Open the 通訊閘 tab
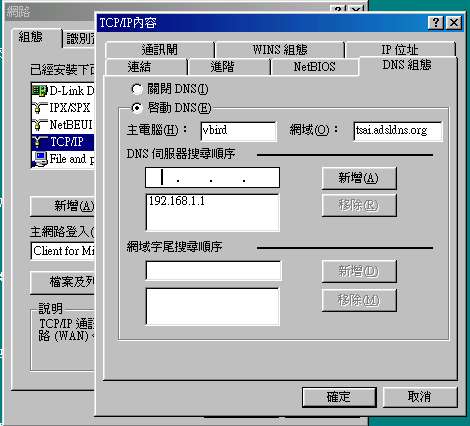 159,50
